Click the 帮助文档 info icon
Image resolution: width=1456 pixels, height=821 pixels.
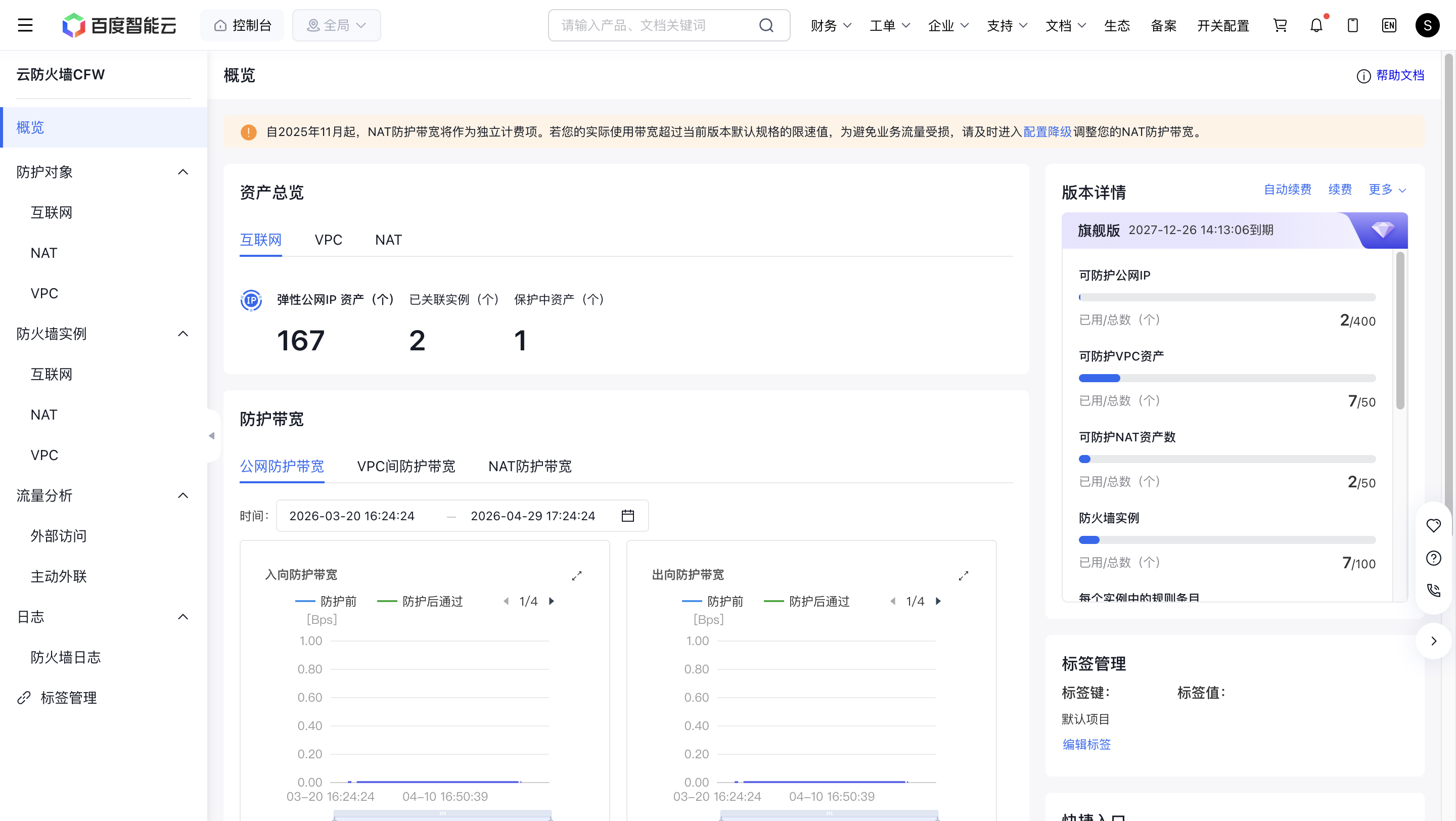click(1363, 76)
